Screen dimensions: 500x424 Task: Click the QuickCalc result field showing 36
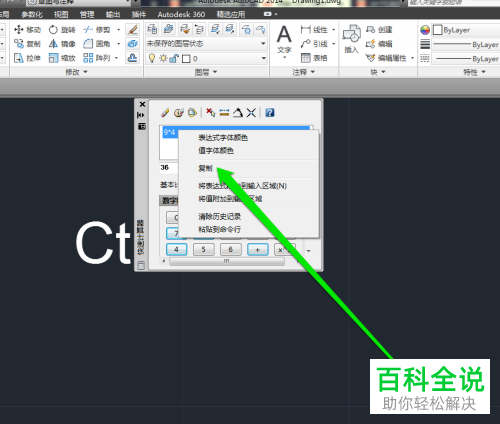(x=169, y=168)
